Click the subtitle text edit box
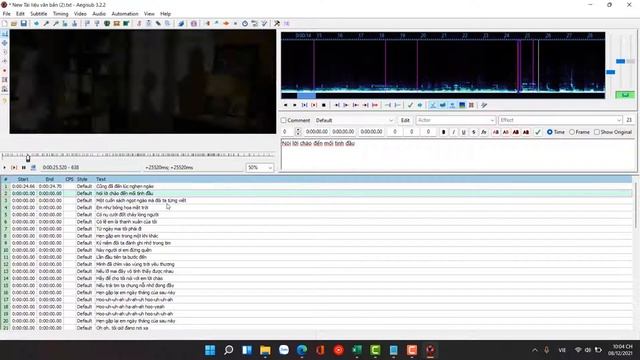The width and height of the screenshot is (640, 360). [458, 155]
